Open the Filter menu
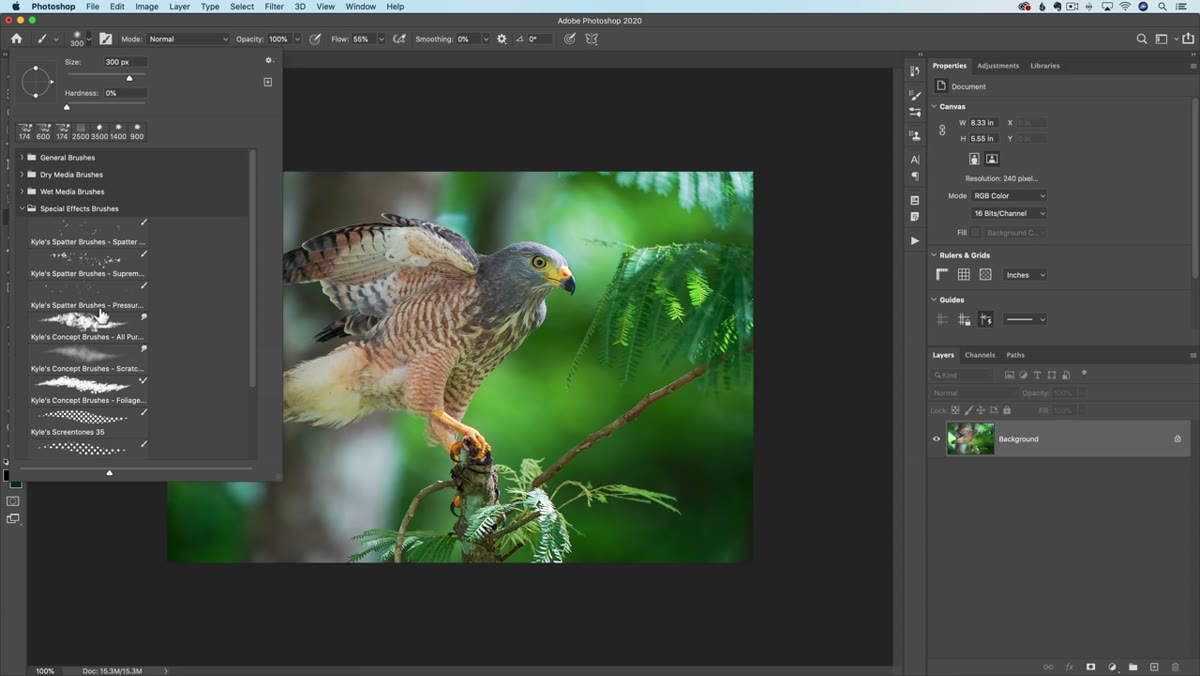Viewport: 1200px width, 676px height. tap(274, 6)
